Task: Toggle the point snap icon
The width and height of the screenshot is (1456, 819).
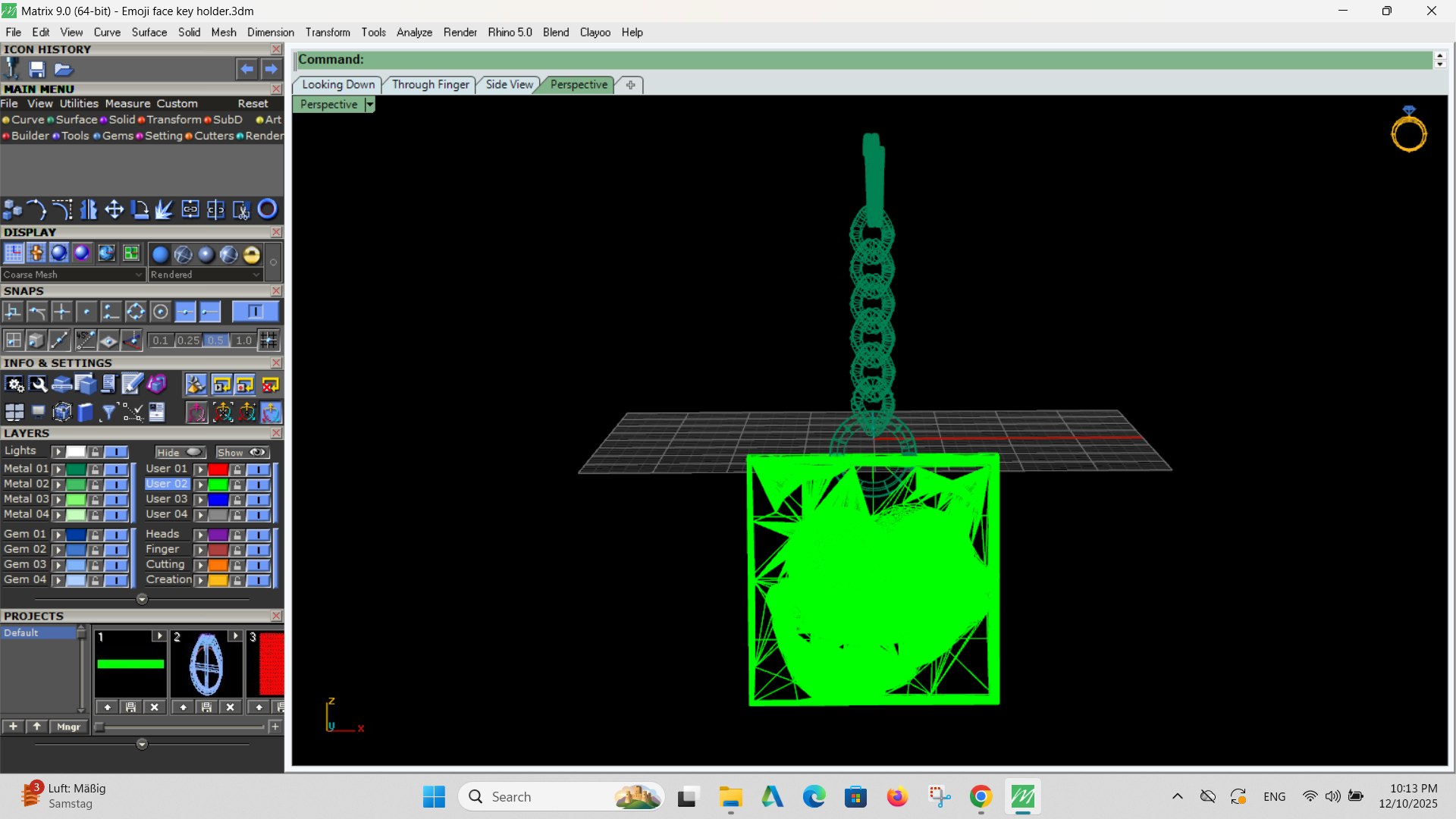Action: pyautogui.click(x=86, y=312)
